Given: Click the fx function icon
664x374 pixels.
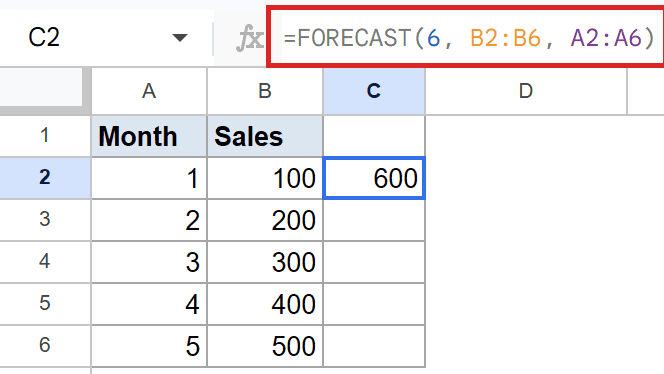Looking at the screenshot, I should pyautogui.click(x=250, y=38).
